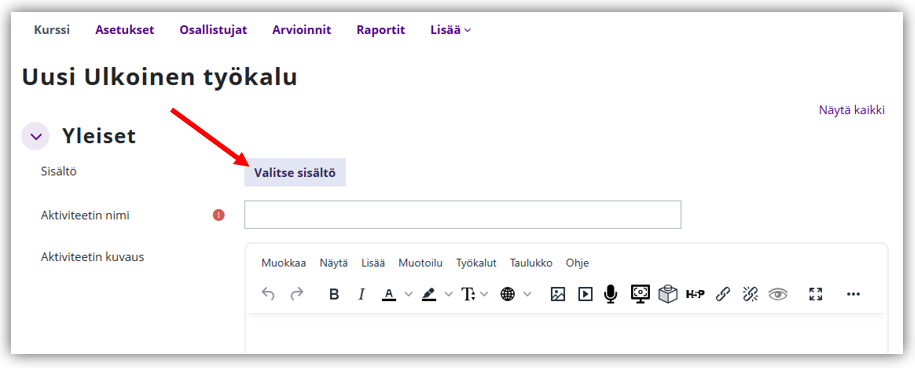This screenshot has height=368, width=915.
Task: Expand the Lisää navigation dropdown
Action: pyautogui.click(x=450, y=30)
